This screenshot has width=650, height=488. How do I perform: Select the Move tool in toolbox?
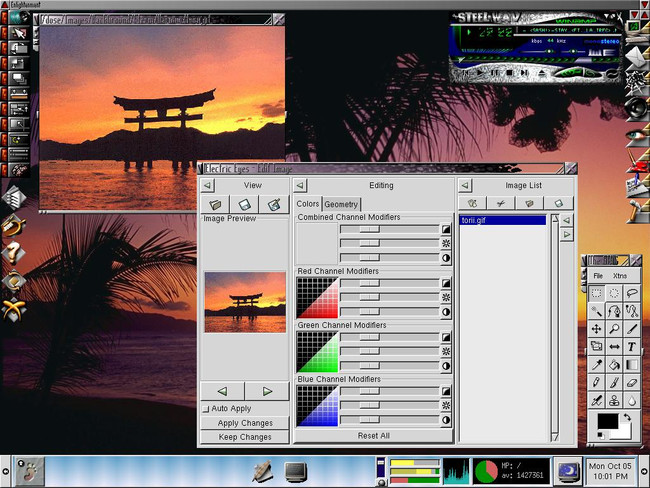click(597, 329)
